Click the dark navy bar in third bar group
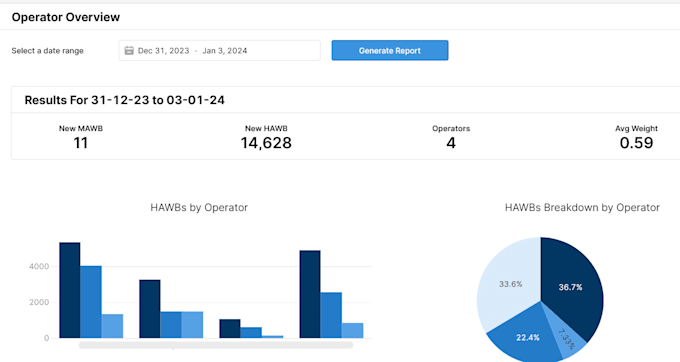This screenshot has height=362, width=680. (x=230, y=329)
